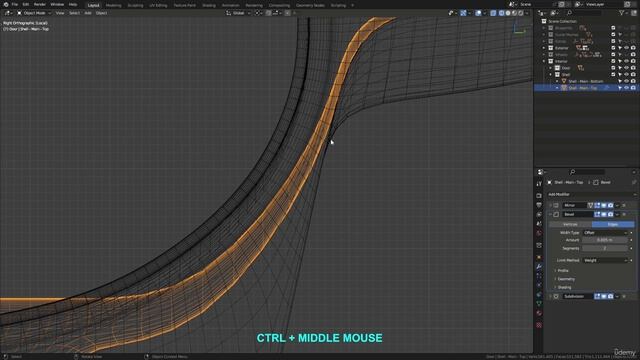The width and height of the screenshot is (640, 360).
Task: Hide the Door collection with its eye icon
Action: click(627, 68)
